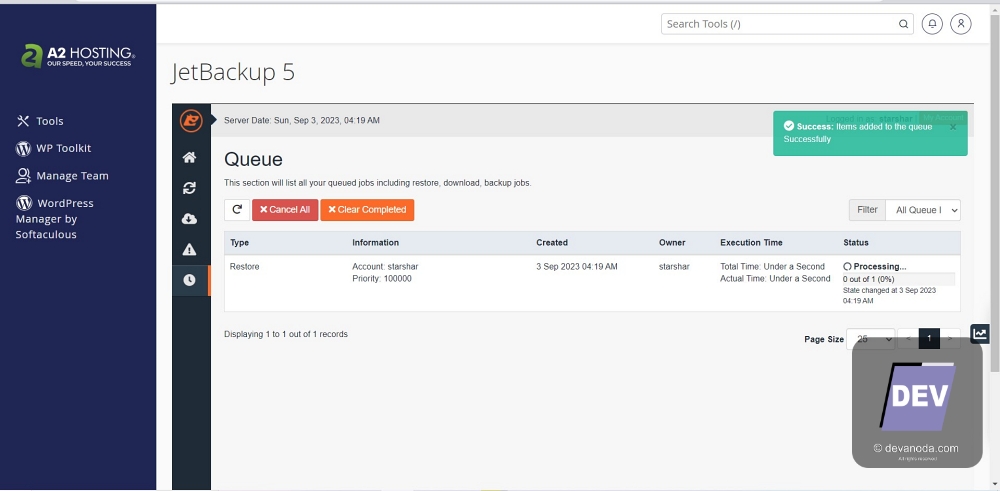Click the Execution Time column header
The width and height of the screenshot is (1000, 491).
point(751,242)
